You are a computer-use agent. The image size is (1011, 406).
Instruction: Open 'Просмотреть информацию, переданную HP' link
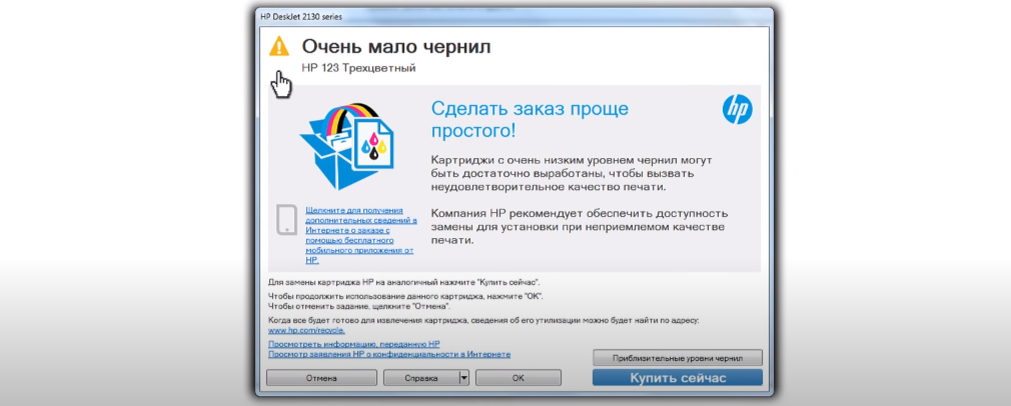[353, 345]
